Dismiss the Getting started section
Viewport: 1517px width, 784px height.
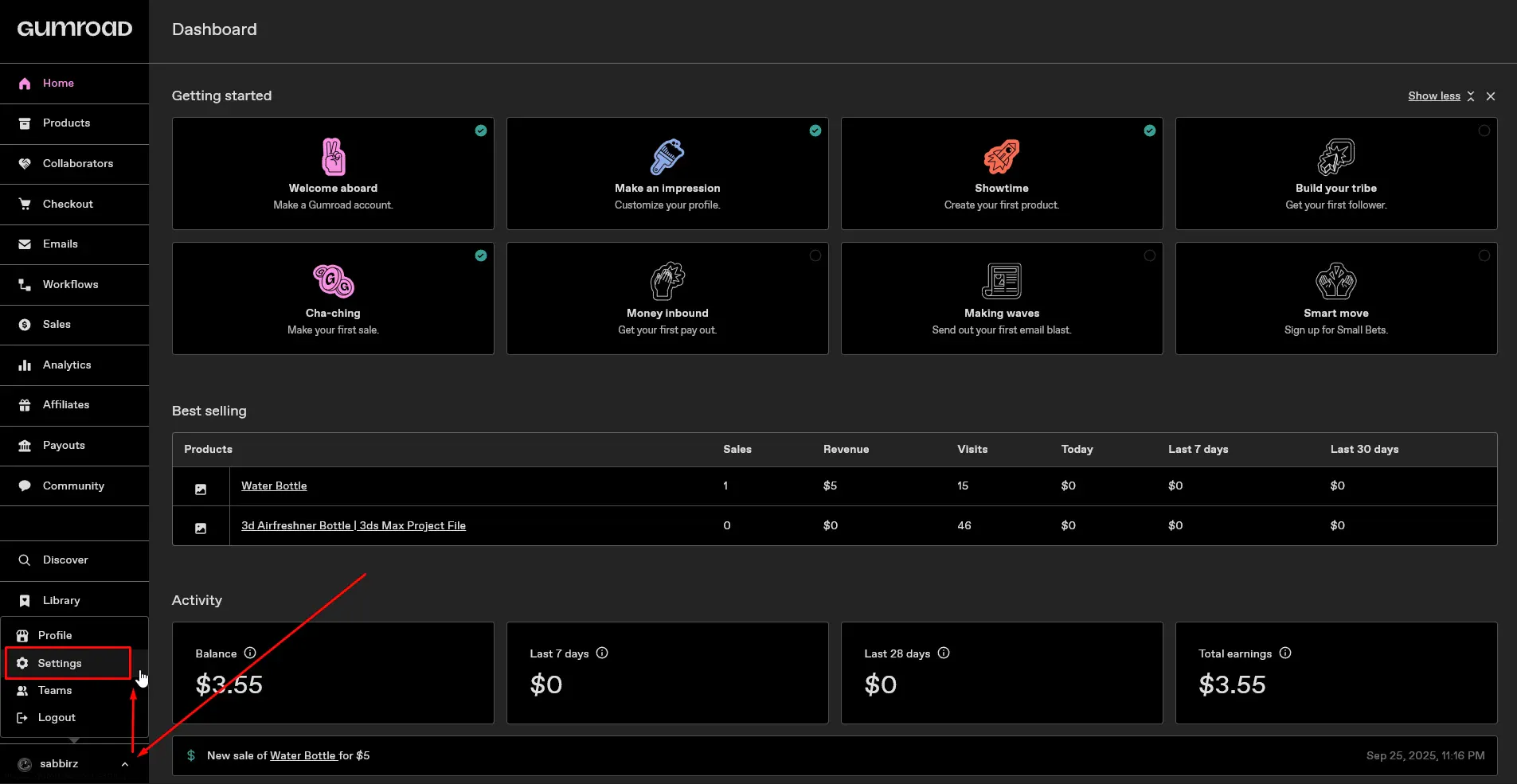pos(1491,96)
